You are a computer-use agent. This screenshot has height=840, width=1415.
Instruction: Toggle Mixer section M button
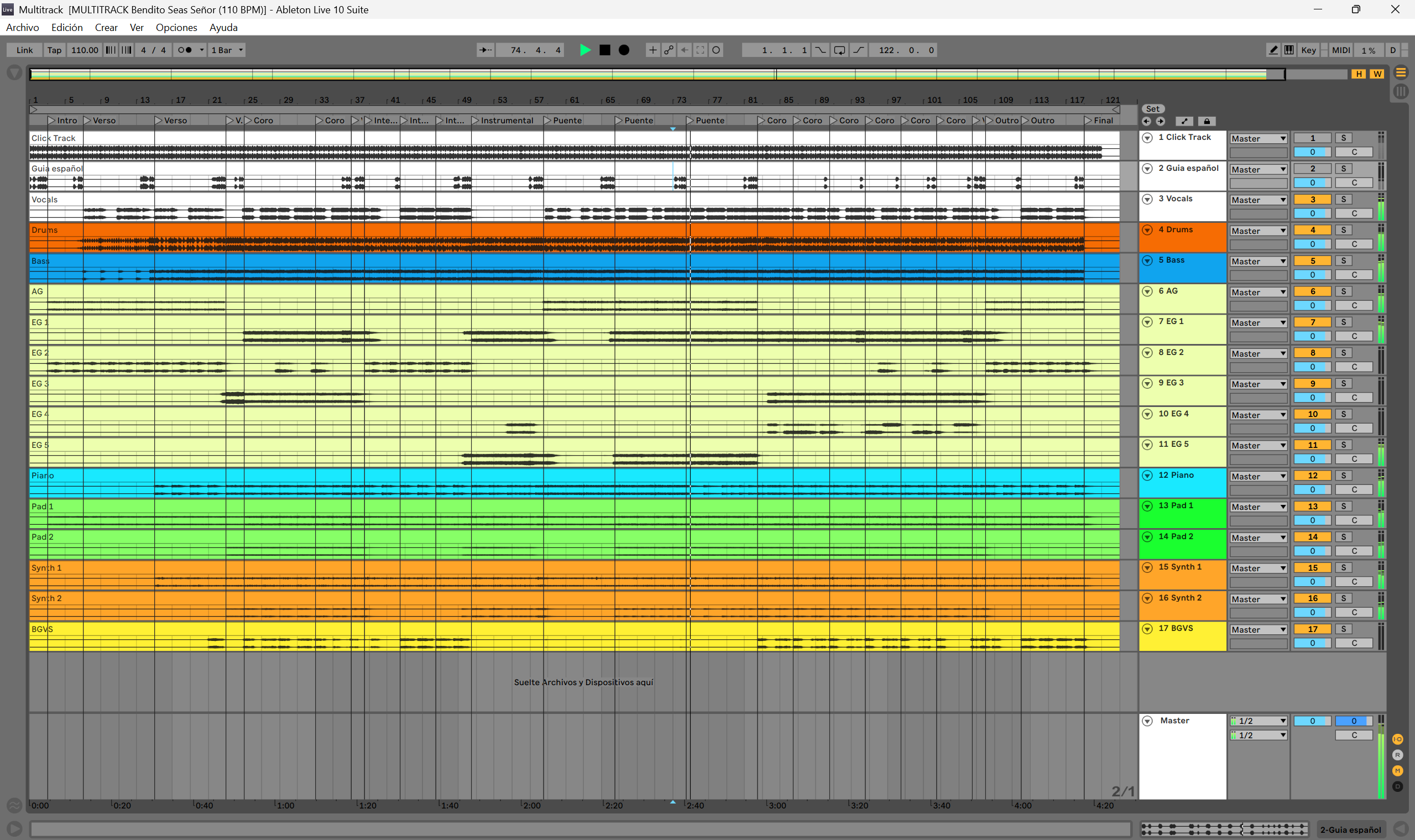pyautogui.click(x=1397, y=770)
